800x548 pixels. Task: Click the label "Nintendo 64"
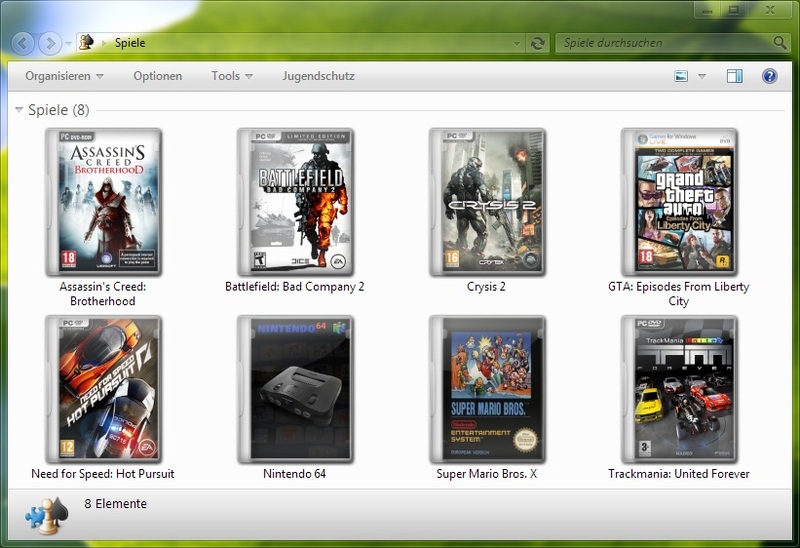pos(294,474)
